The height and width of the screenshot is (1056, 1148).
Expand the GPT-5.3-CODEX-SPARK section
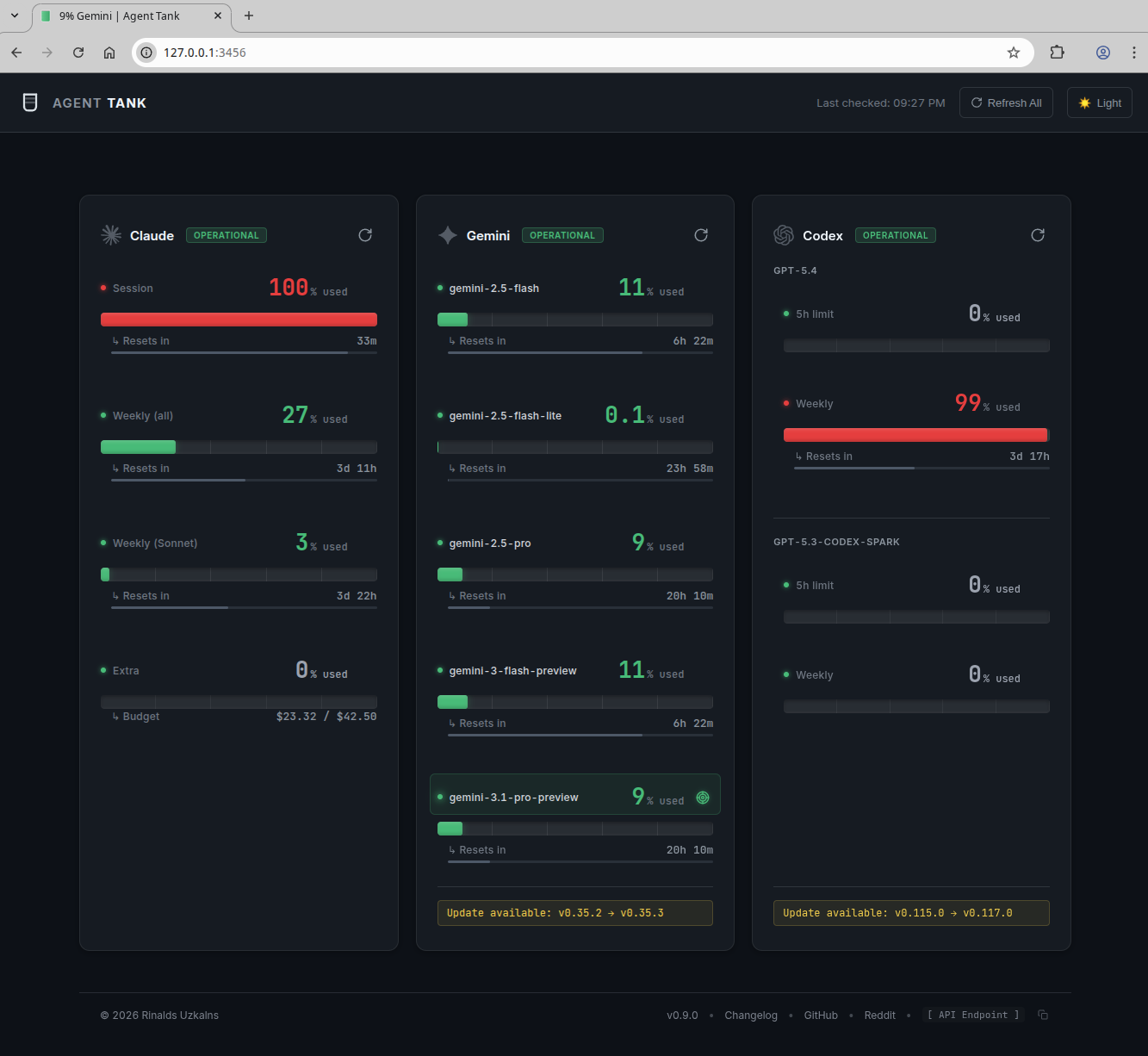click(x=836, y=542)
